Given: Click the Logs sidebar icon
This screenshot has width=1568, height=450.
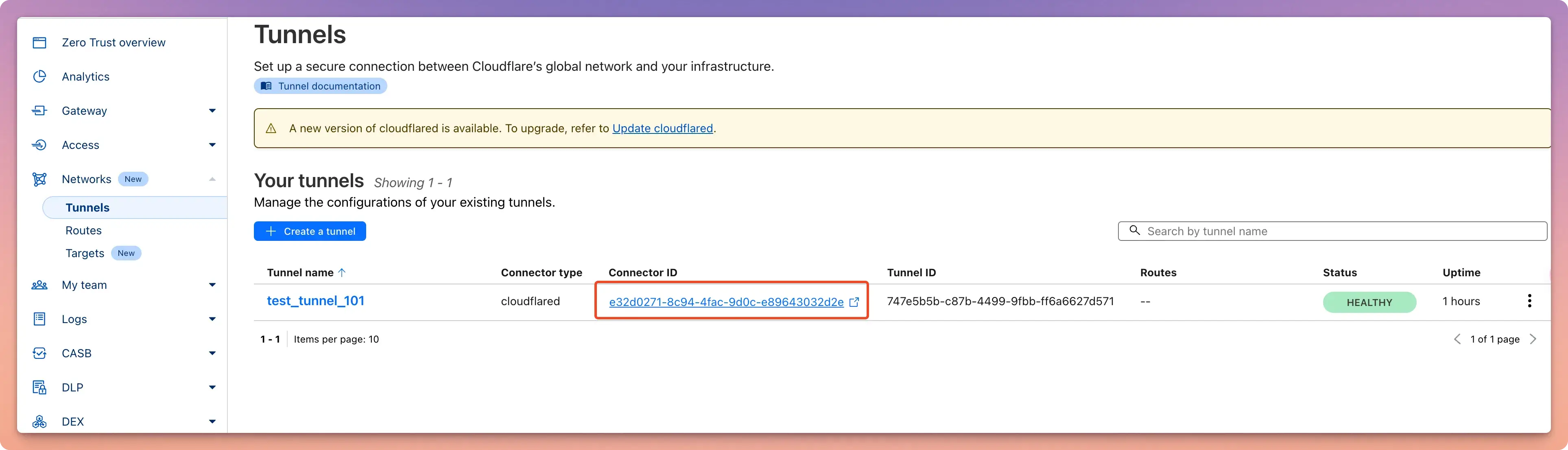Looking at the screenshot, I should (39, 319).
